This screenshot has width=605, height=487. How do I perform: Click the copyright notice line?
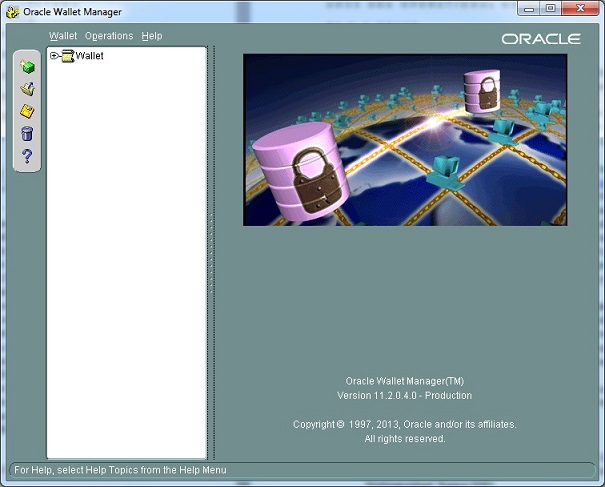click(404, 424)
